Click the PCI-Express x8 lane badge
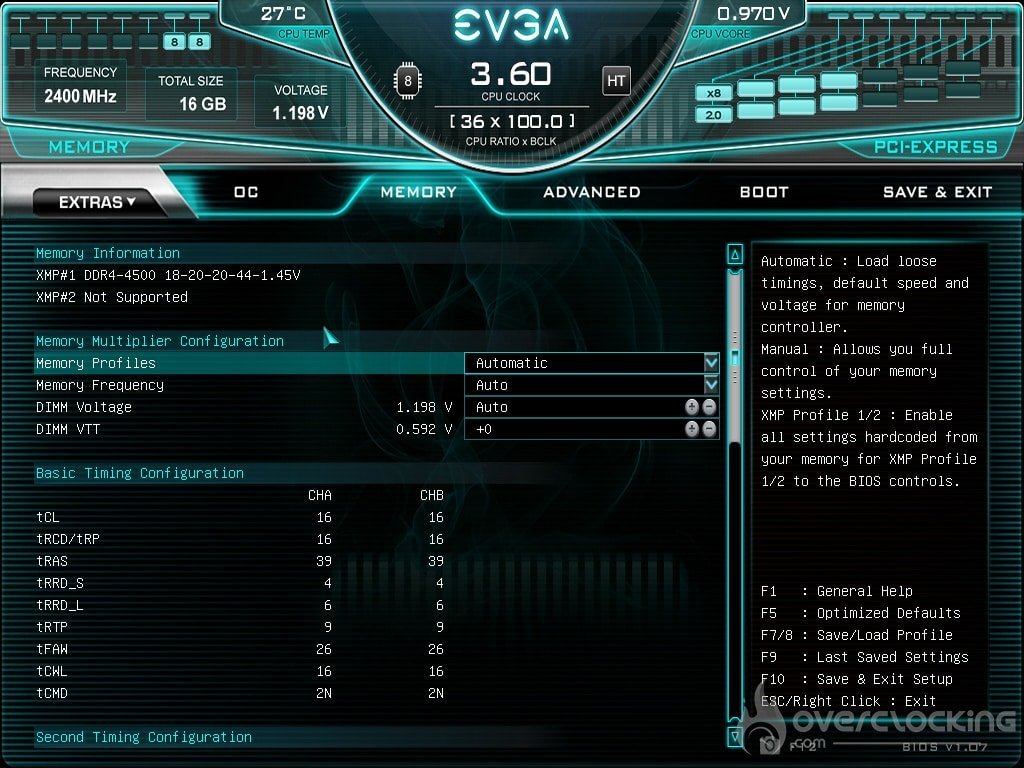This screenshot has height=768, width=1024. [713, 93]
